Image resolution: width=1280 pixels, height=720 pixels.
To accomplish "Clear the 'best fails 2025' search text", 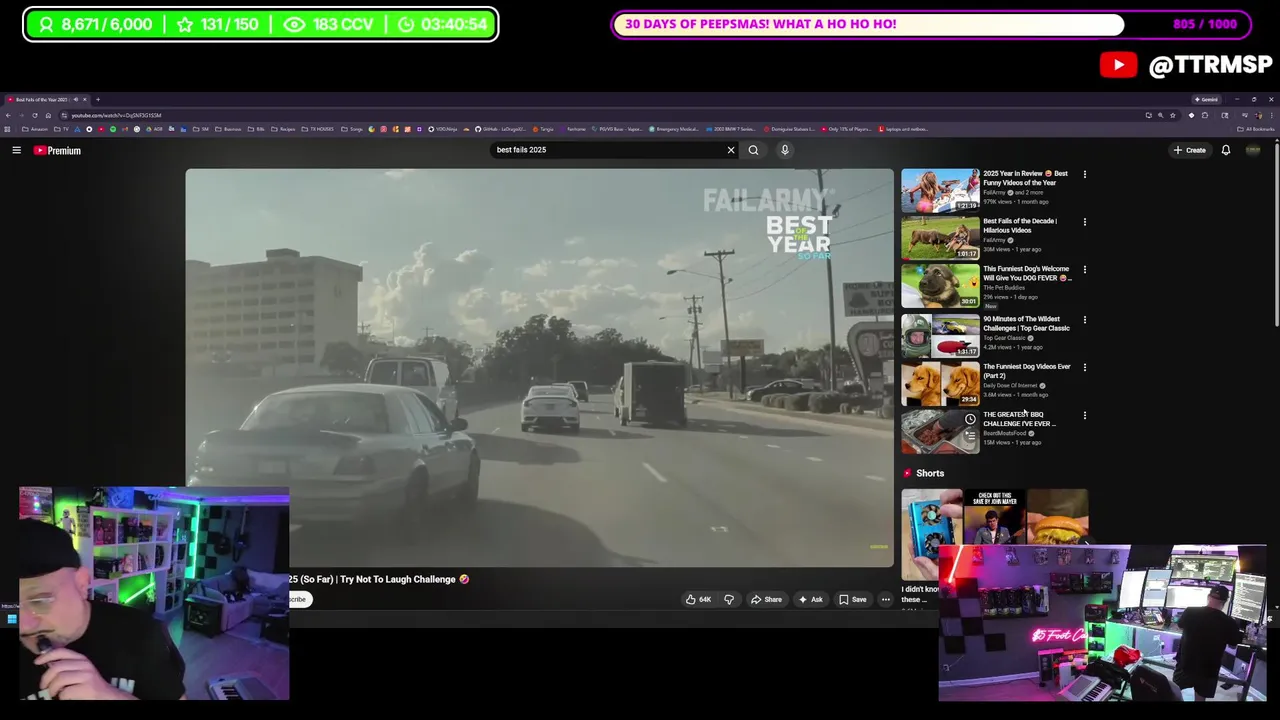I will 731,150.
